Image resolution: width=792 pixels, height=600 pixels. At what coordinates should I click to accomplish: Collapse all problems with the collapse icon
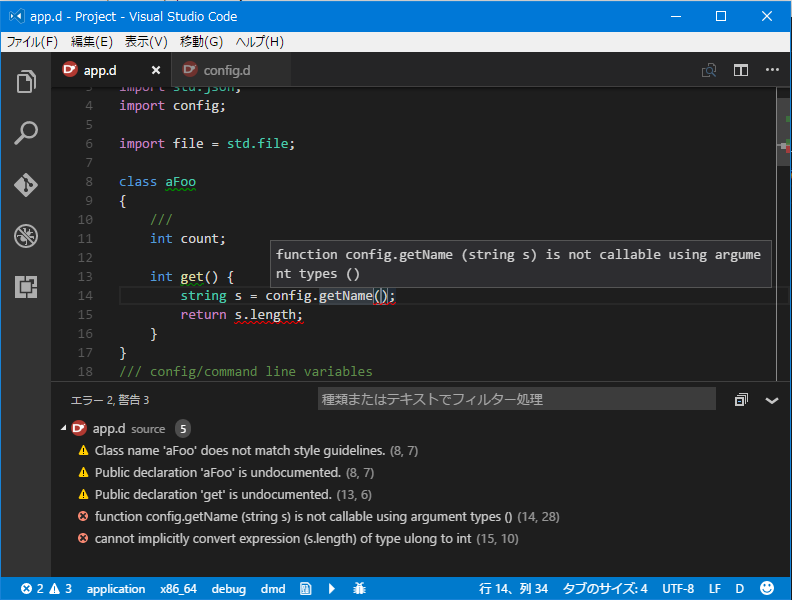click(x=741, y=400)
